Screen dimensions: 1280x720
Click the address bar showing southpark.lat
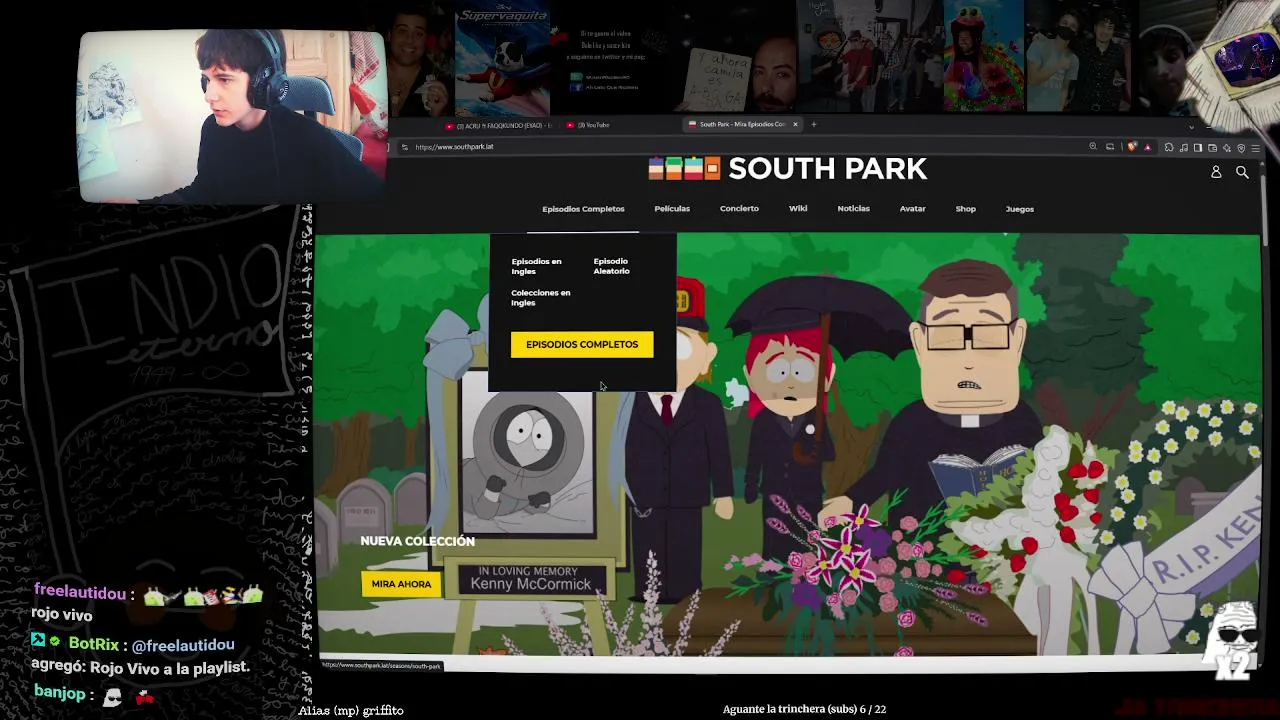point(740,147)
